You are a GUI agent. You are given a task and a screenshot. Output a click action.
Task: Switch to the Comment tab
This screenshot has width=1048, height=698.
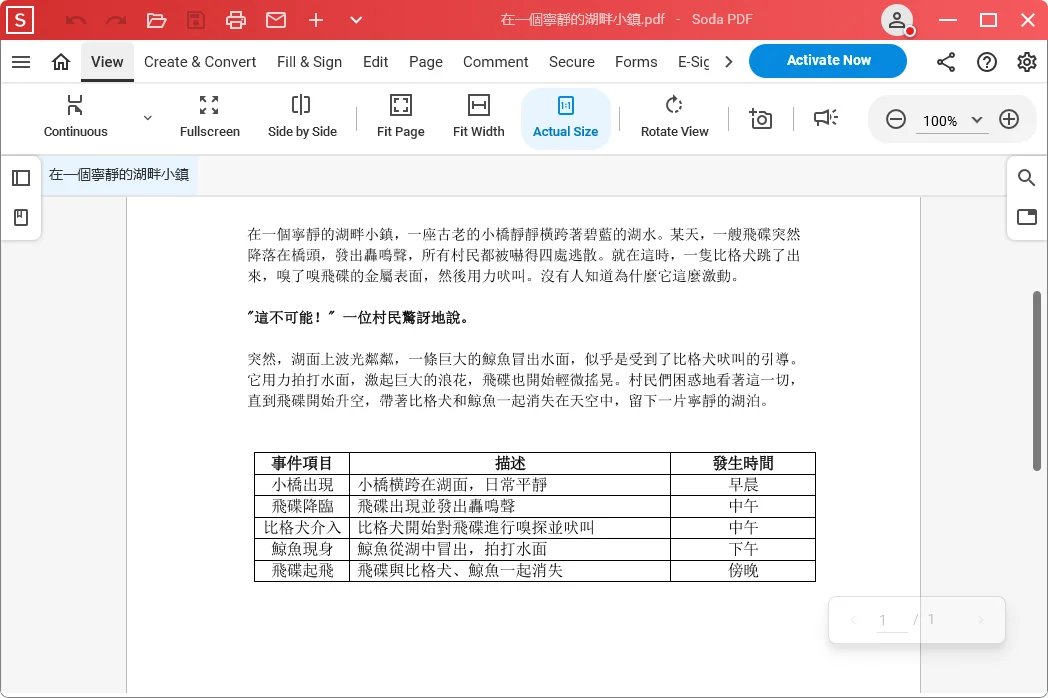[495, 62]
